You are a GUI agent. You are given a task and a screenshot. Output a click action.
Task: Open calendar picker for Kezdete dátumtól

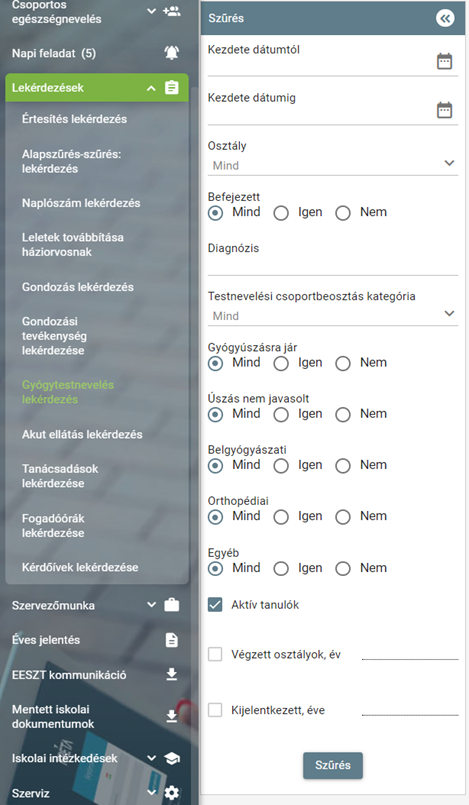pos(444,61)
